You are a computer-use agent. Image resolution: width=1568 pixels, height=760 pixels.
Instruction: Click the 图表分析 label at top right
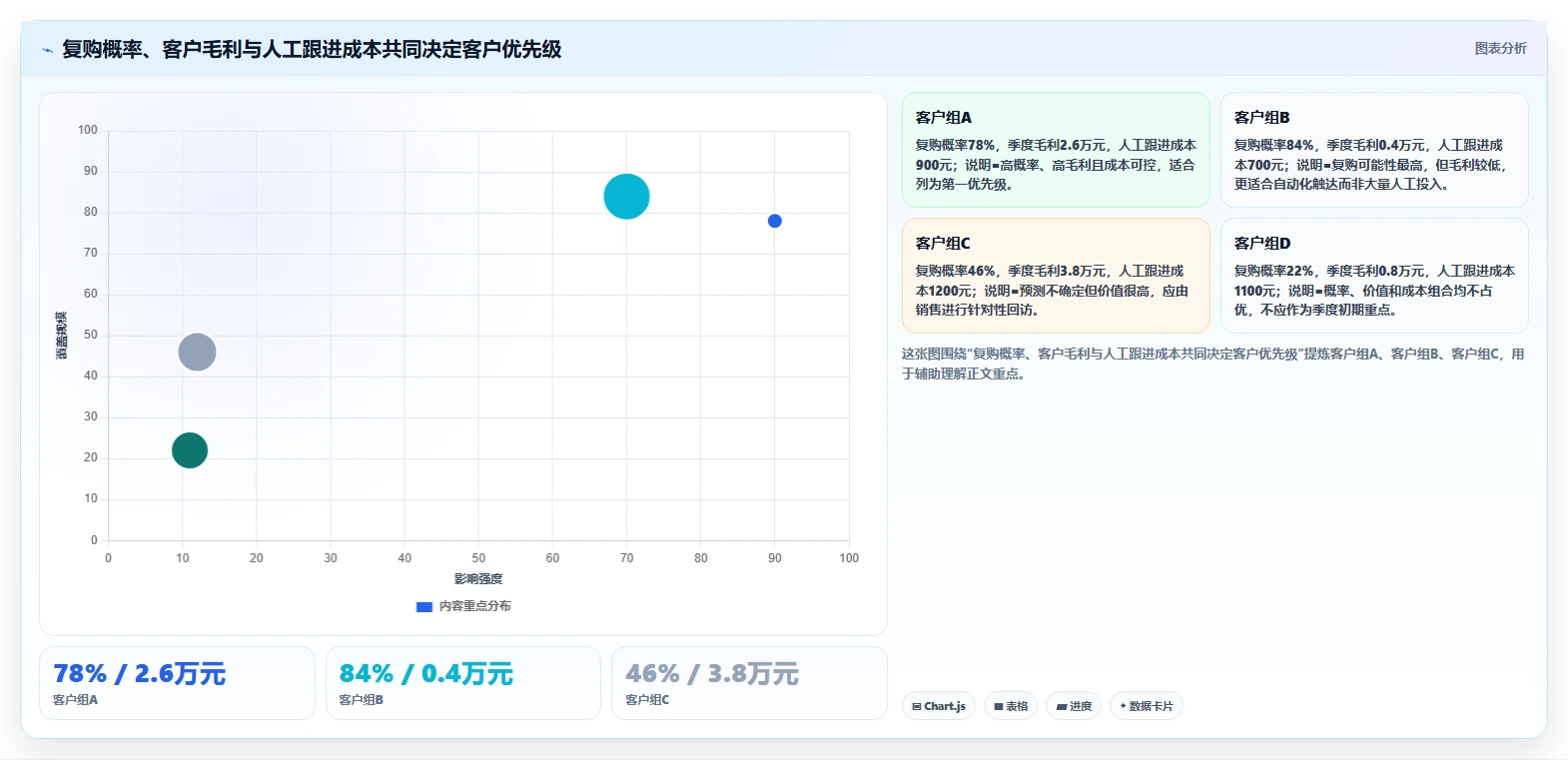click(1500, 48)
